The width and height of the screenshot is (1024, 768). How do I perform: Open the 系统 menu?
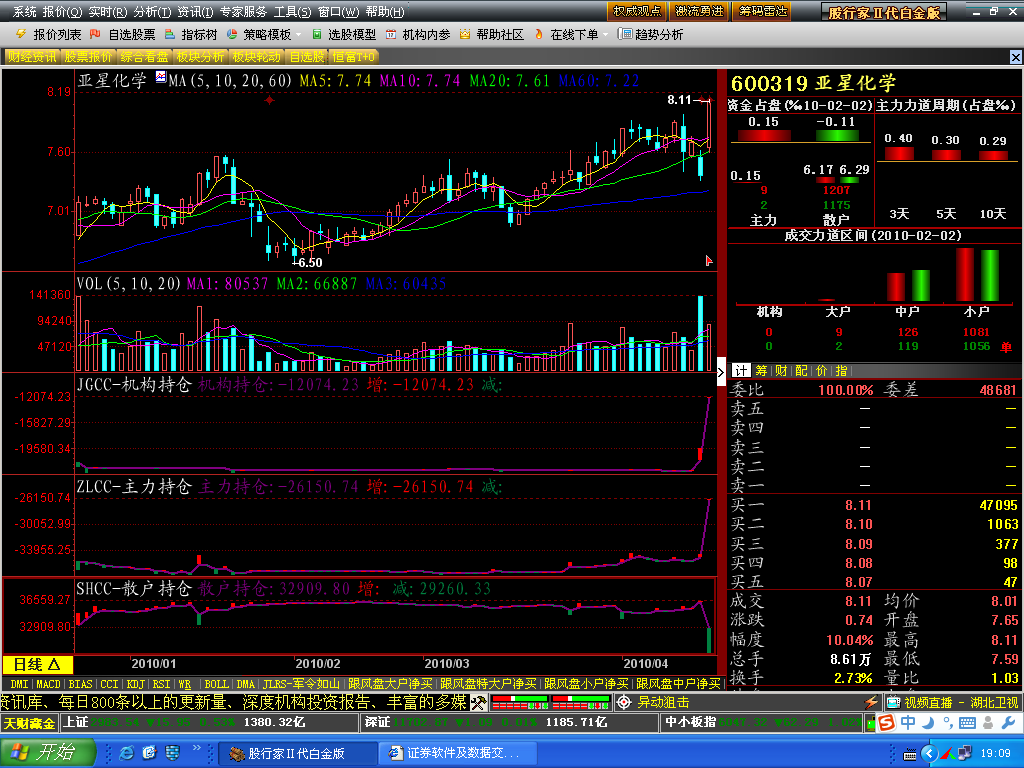[25, 12]
